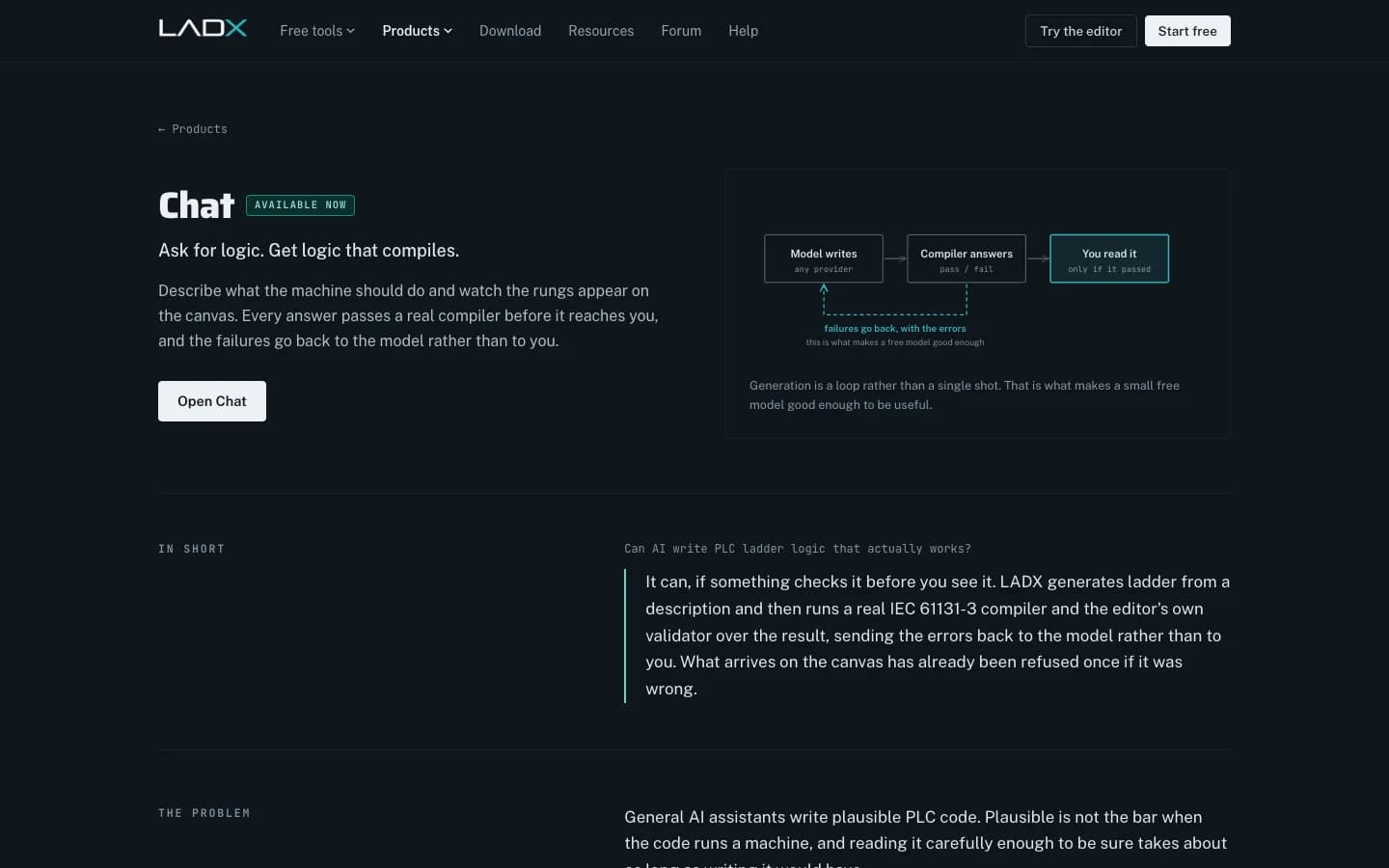1389x868 pixels.
Task: Click the LADX logo
Action: [x=203, y=28]
